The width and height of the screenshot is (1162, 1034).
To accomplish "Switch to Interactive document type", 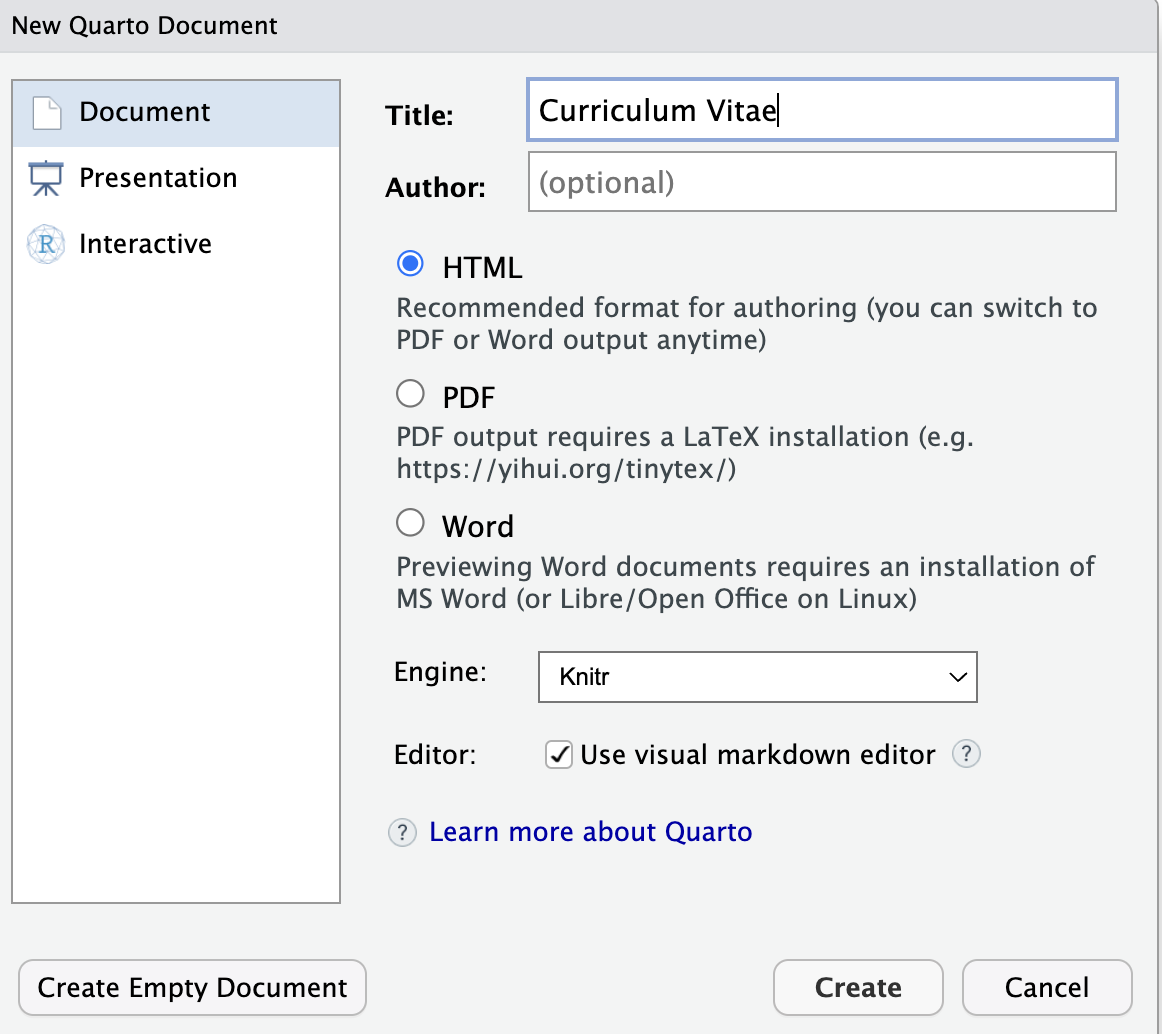I will [x=145, y=244].
